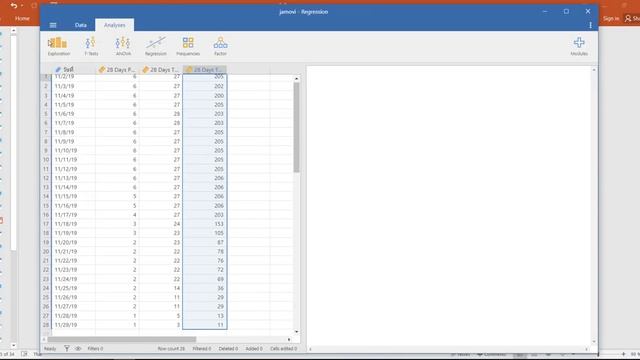Click the date cell 11/3/19
Image resolution: width=640 pixels, height=360 pixels.
(73, 86)
